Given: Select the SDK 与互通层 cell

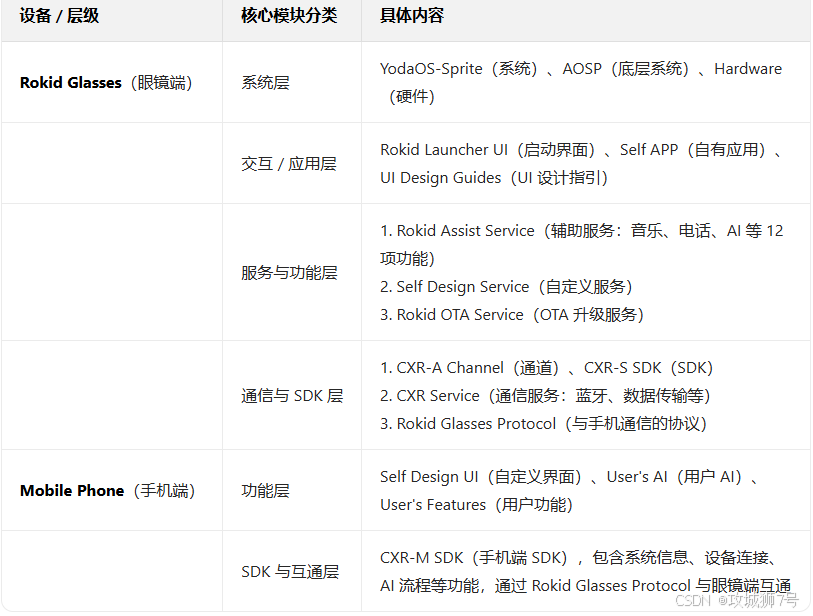Looking at the screenshot, I should (290, 572).
